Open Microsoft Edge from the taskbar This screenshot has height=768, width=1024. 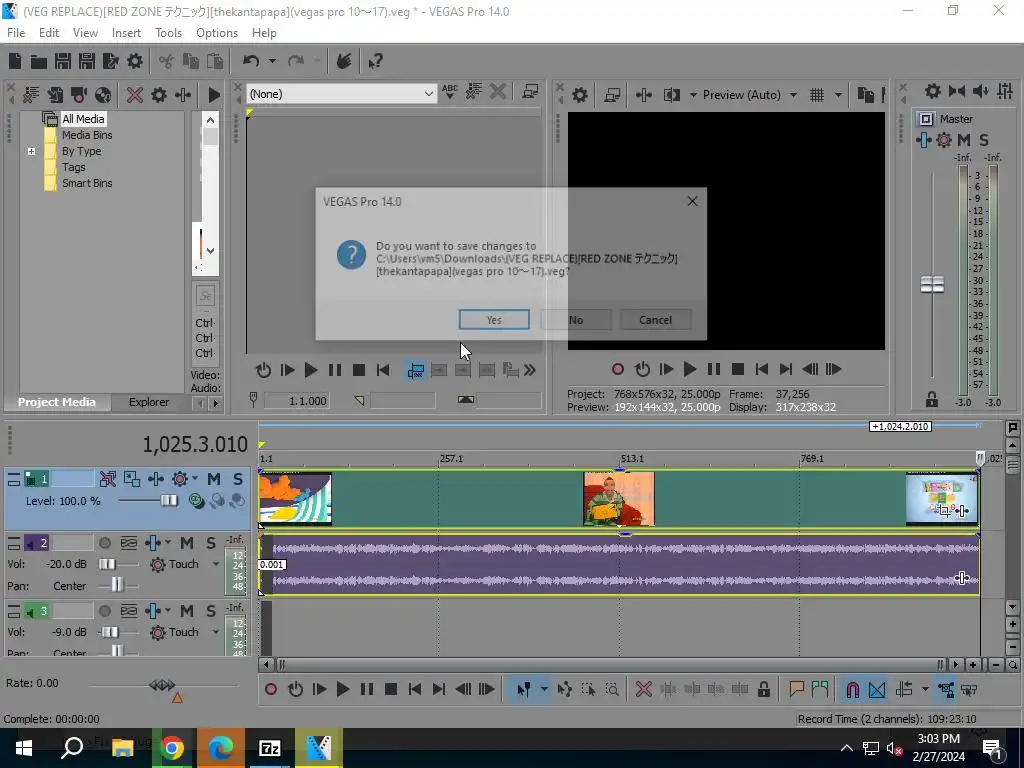pyautogui.click(x=221, y=748)
